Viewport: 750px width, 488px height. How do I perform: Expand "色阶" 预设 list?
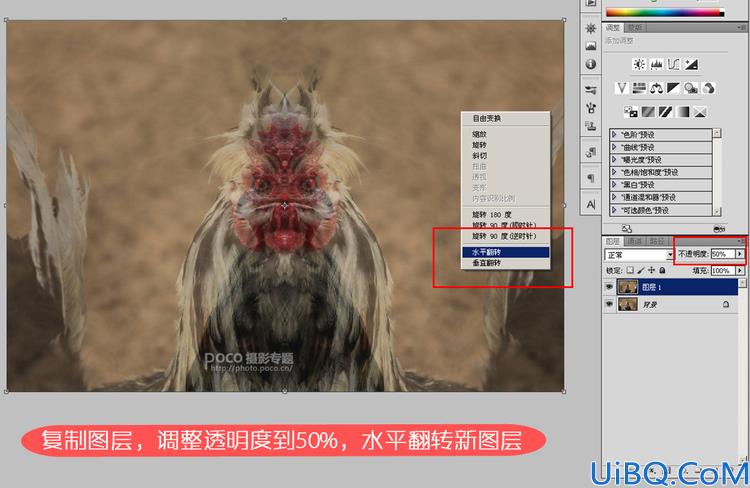click(x=614, y=134)
